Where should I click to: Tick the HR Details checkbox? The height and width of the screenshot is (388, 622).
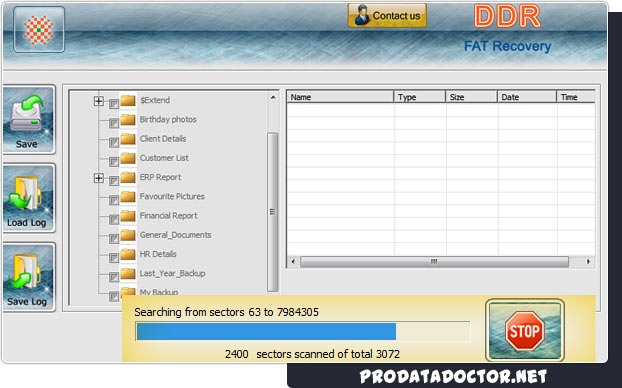point(114,258)
